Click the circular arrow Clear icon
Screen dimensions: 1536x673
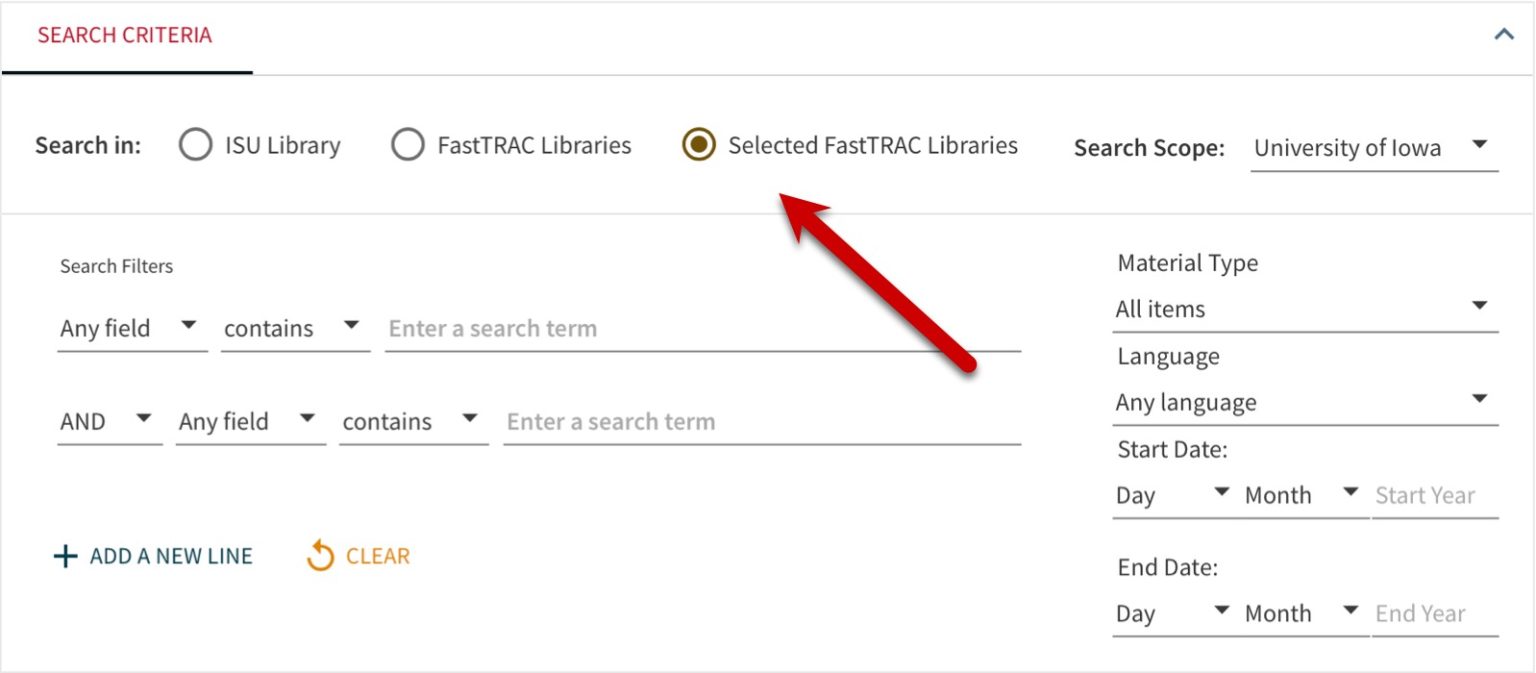(x=319, y=556)
